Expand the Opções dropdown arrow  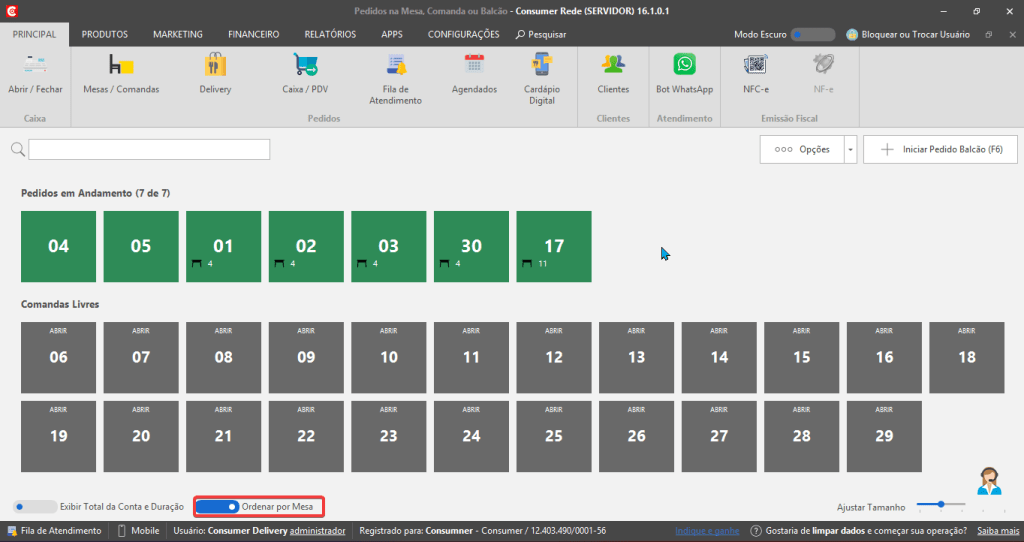[x=850, y=150]
